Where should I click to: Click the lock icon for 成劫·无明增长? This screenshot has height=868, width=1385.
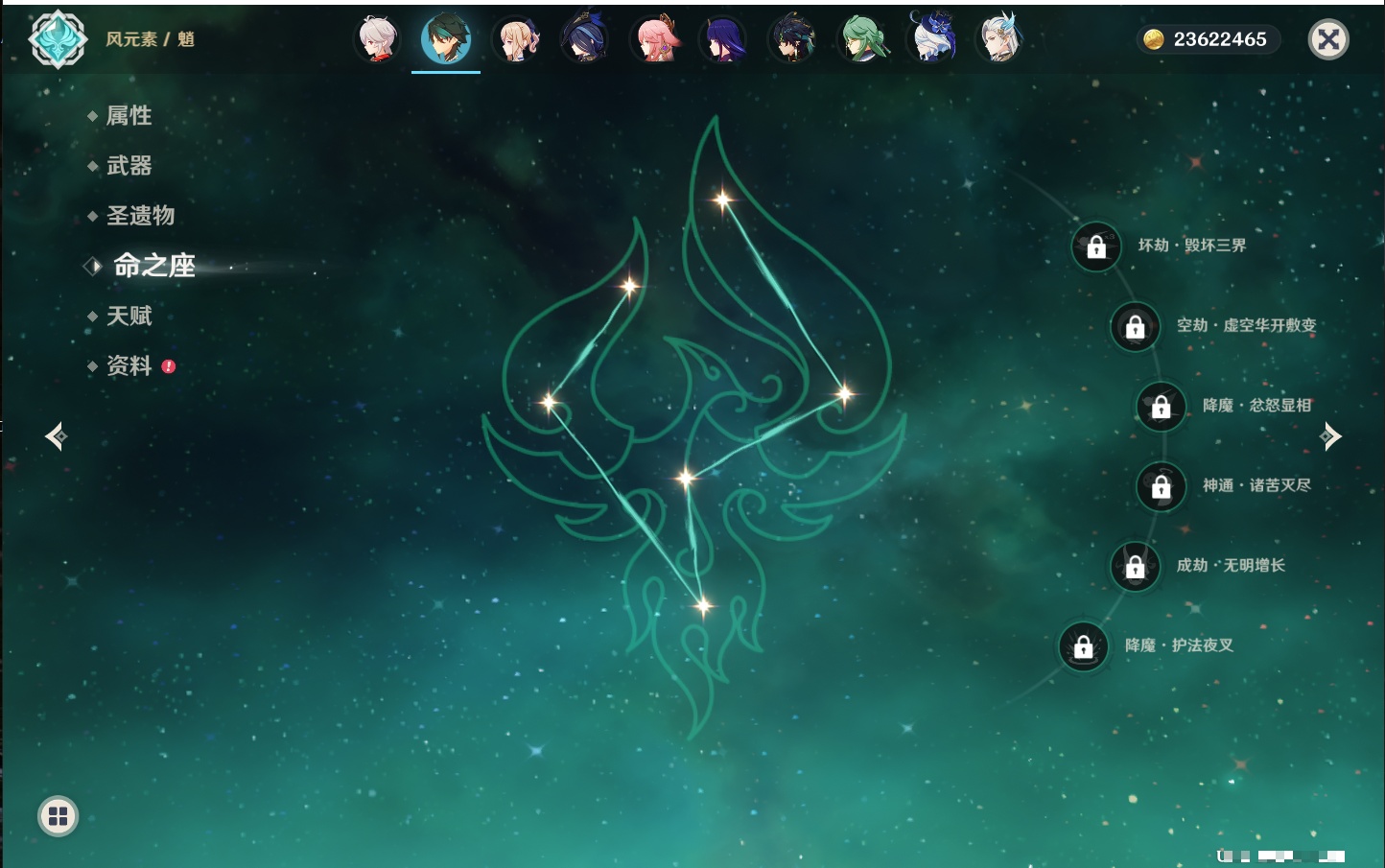(x=1136, y=566)
